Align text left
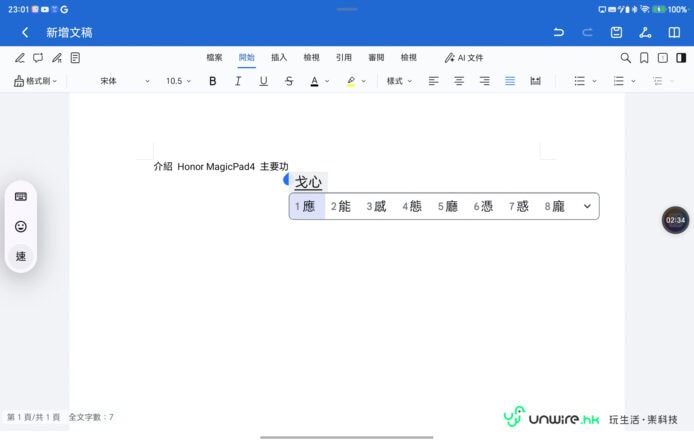 [x=433, y=81]
